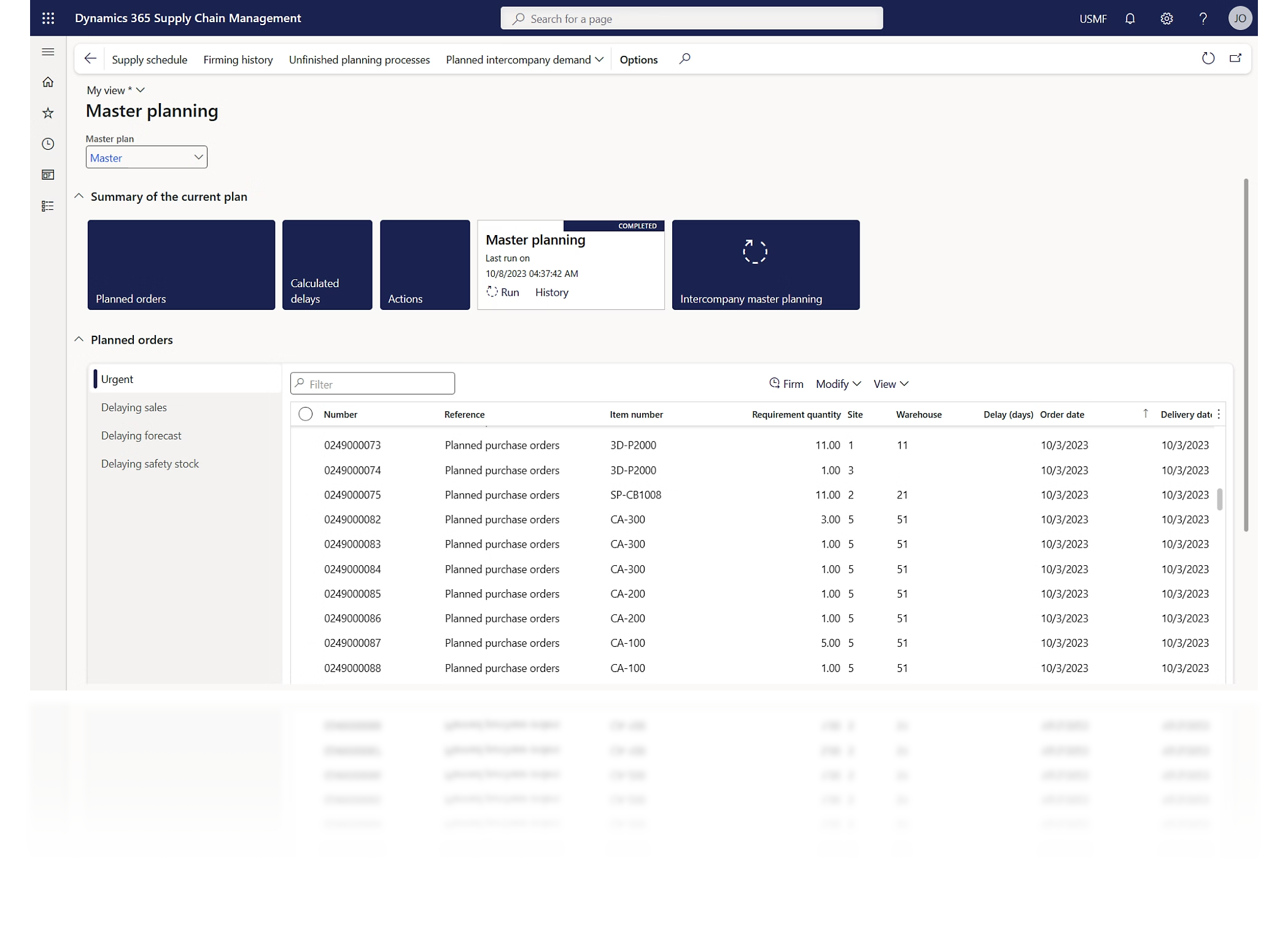Screen dimensions: 1288x928
Task: Open Recent clock icon in sidebar
Action: 48,144
